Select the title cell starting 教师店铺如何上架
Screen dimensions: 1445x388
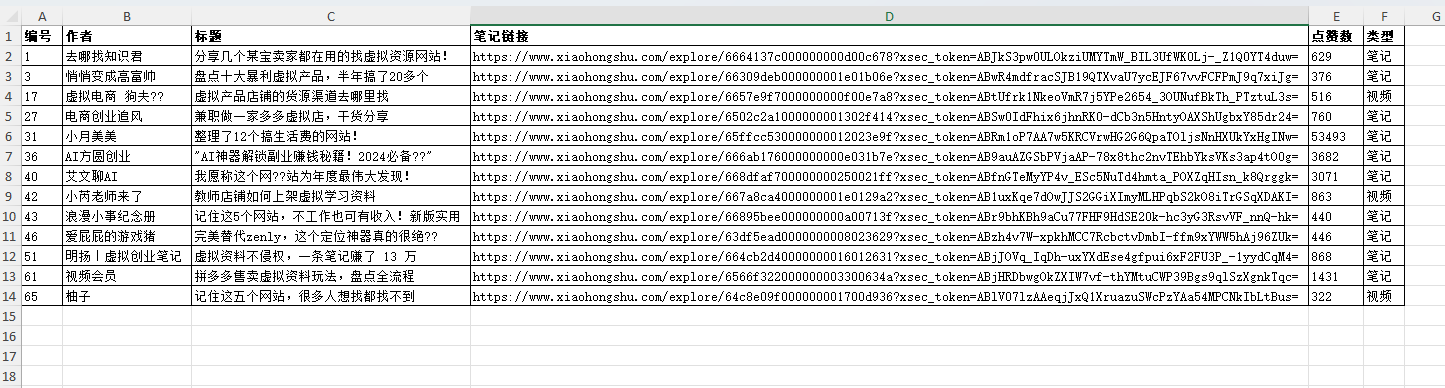(x=330, y=196)
